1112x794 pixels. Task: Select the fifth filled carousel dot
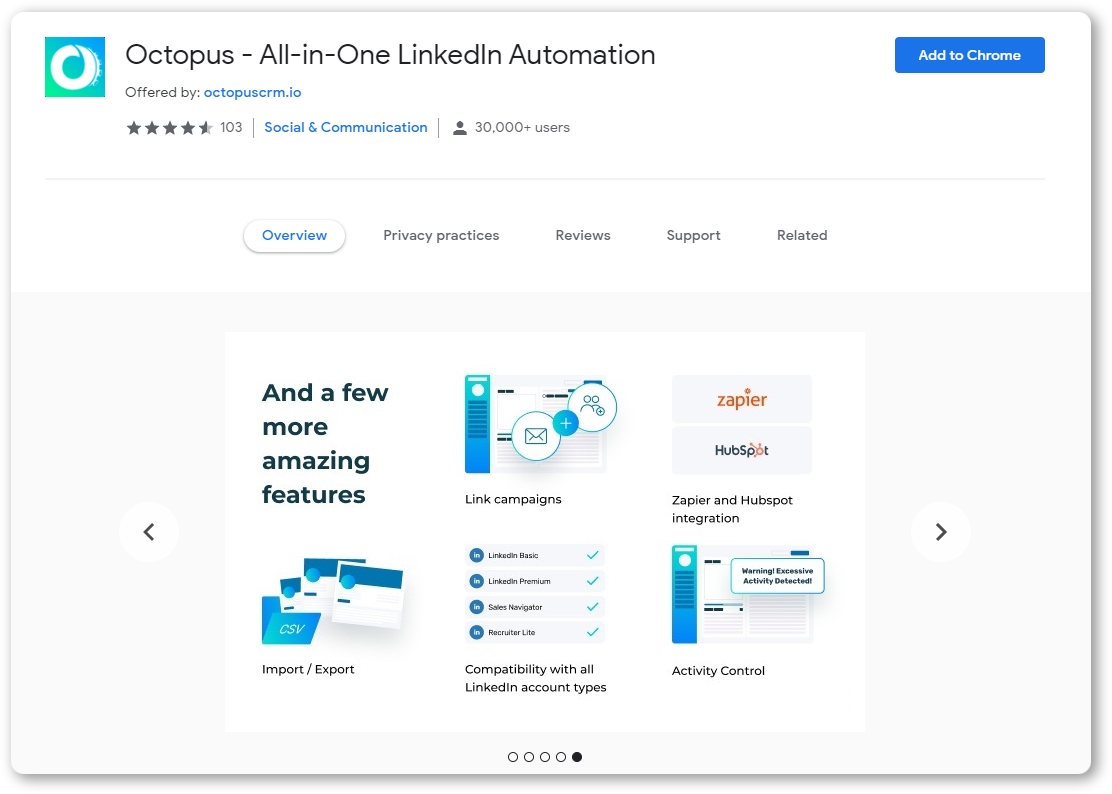(x=577, y=757)
